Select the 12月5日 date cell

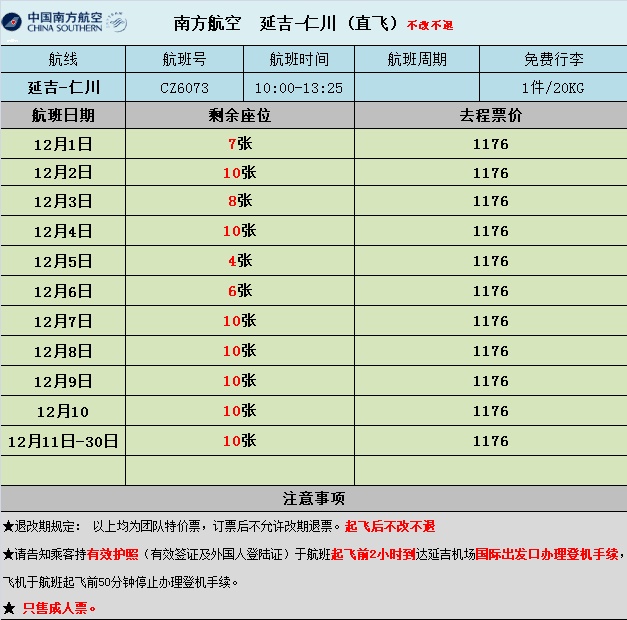coord(63,261)
